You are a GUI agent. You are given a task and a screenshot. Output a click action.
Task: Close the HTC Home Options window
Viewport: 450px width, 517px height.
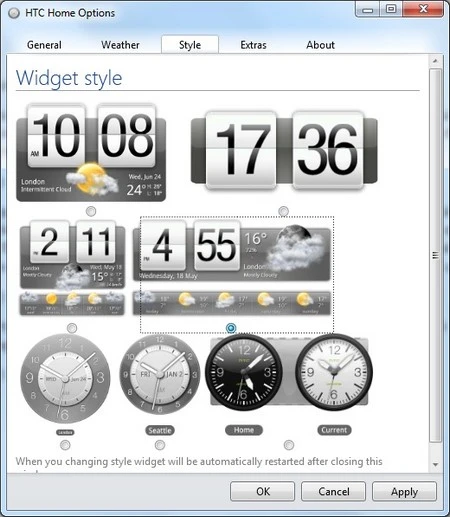423,9
